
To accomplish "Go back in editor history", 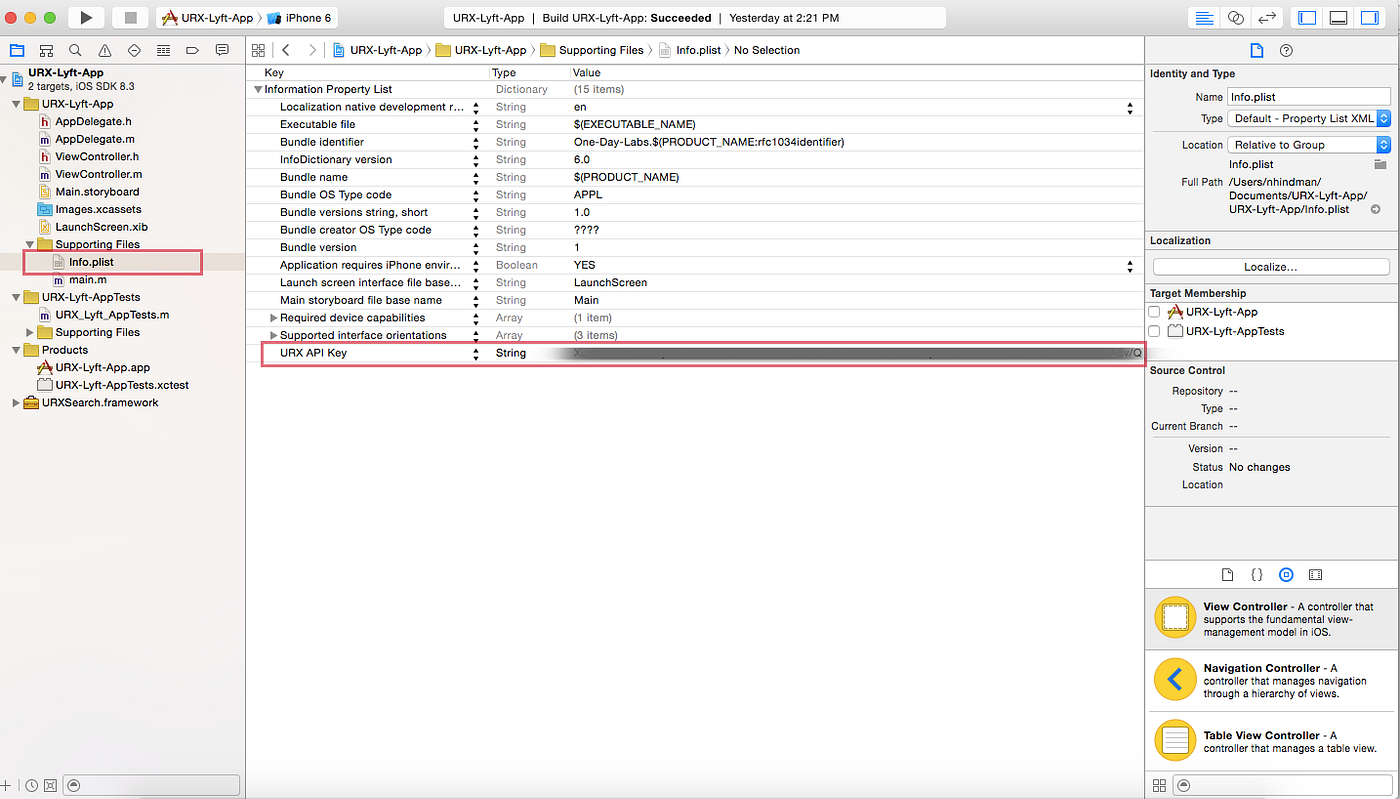I will [x=286, y=50].
